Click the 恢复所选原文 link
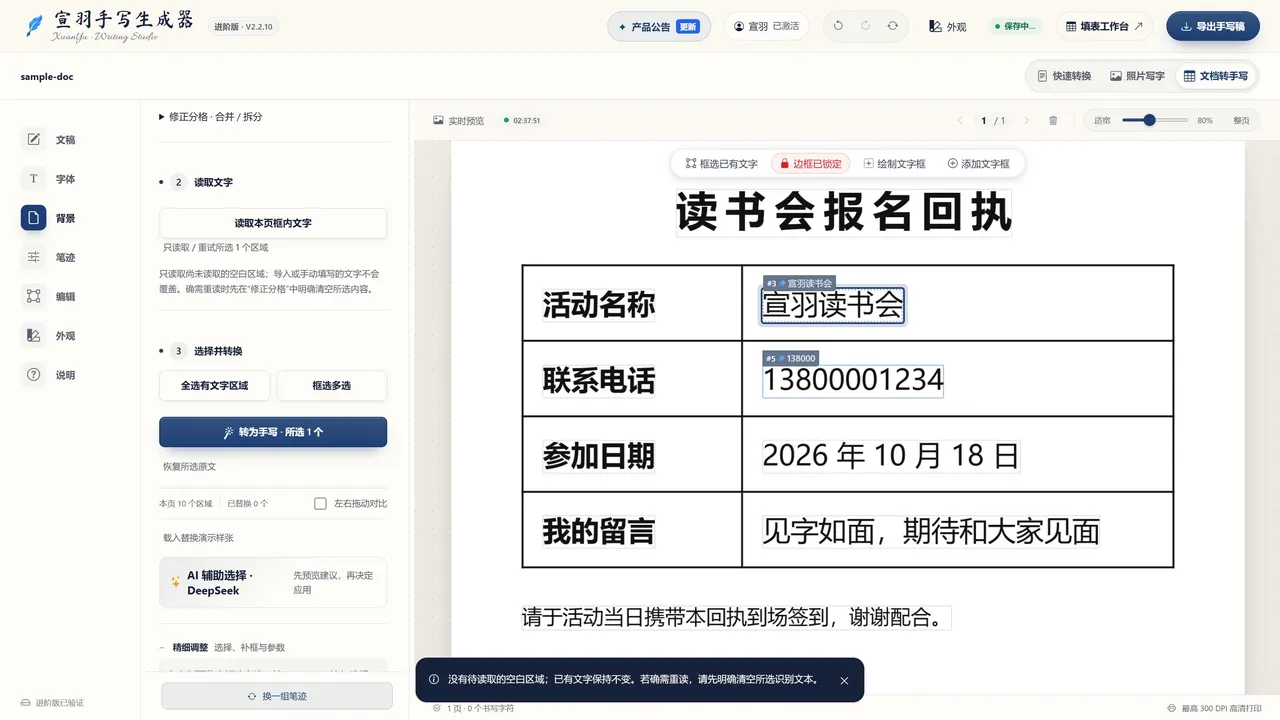The image size is (1280, 720). [x=190, y=467]
